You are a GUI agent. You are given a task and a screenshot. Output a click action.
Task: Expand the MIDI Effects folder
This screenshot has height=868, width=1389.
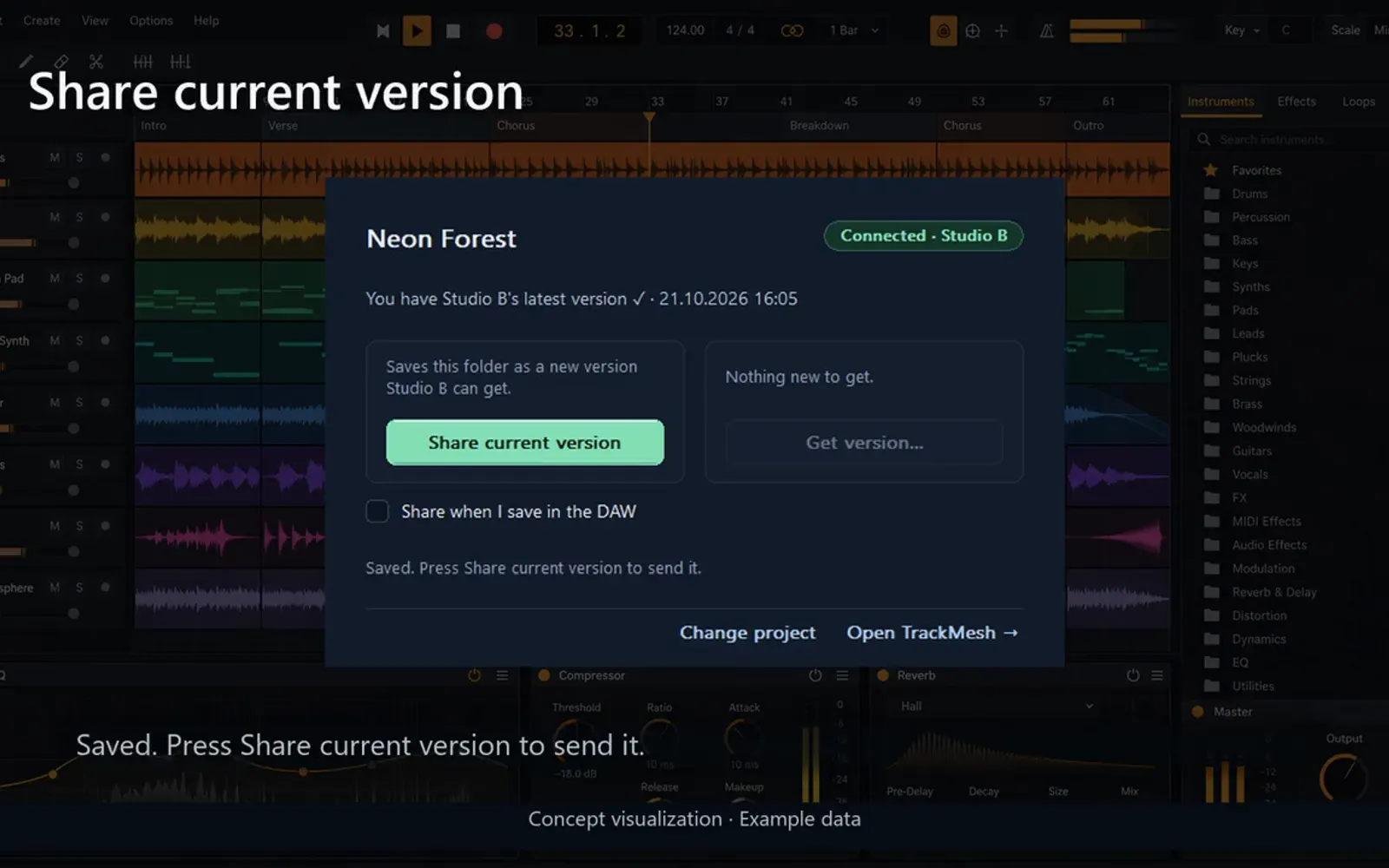tap(1253, 522)
